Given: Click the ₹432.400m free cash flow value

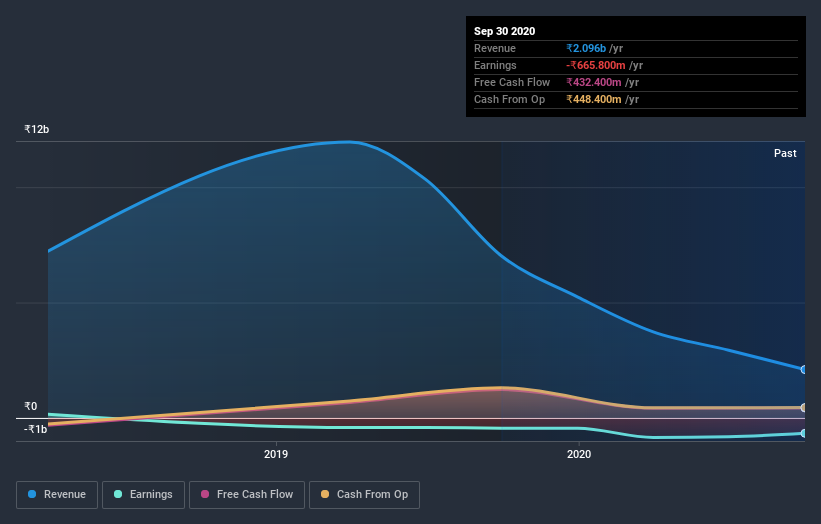Looking at the screenshot, I should 594,82.
